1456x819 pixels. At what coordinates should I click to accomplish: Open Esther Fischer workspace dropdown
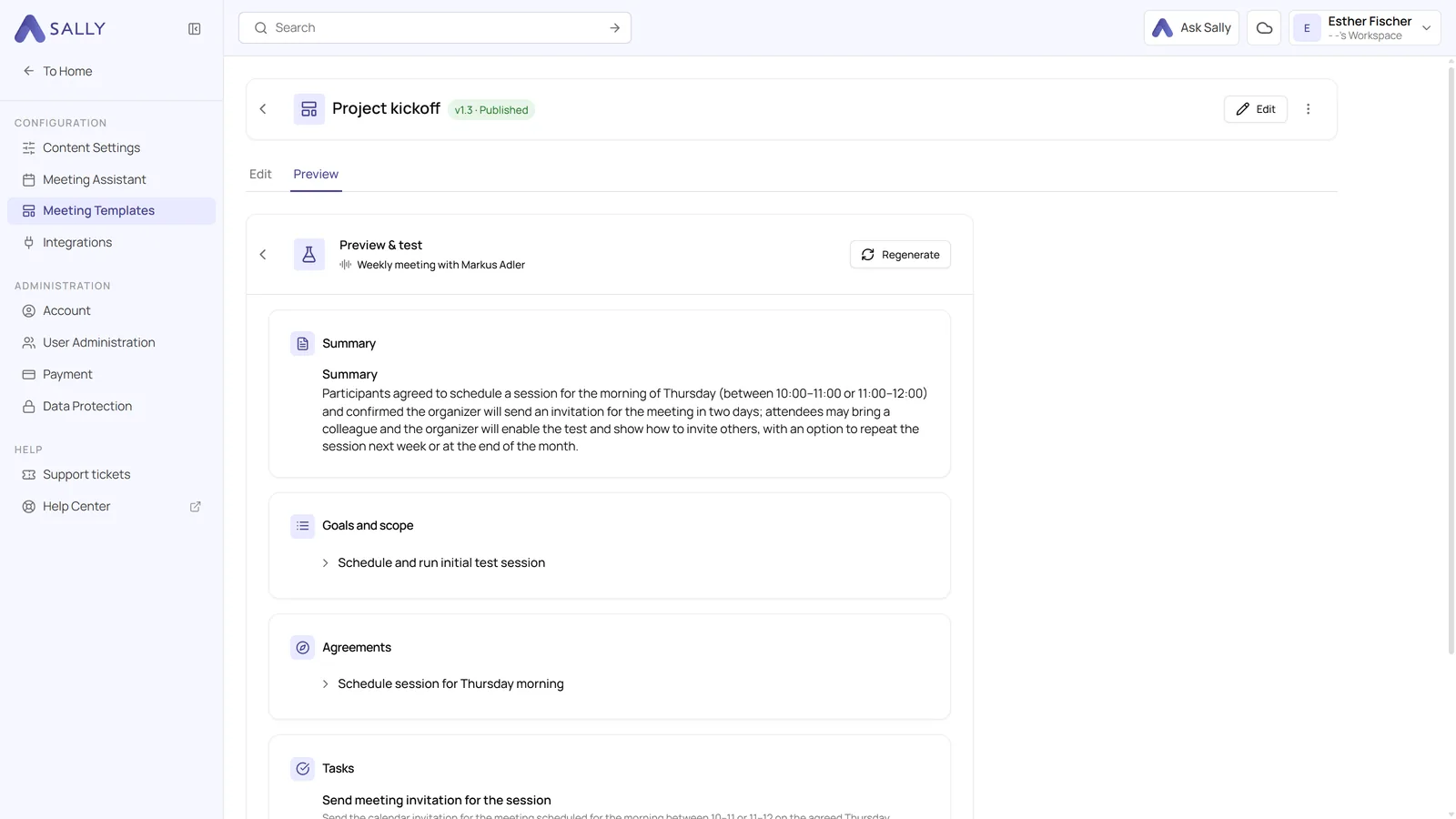pos(1364,28)
